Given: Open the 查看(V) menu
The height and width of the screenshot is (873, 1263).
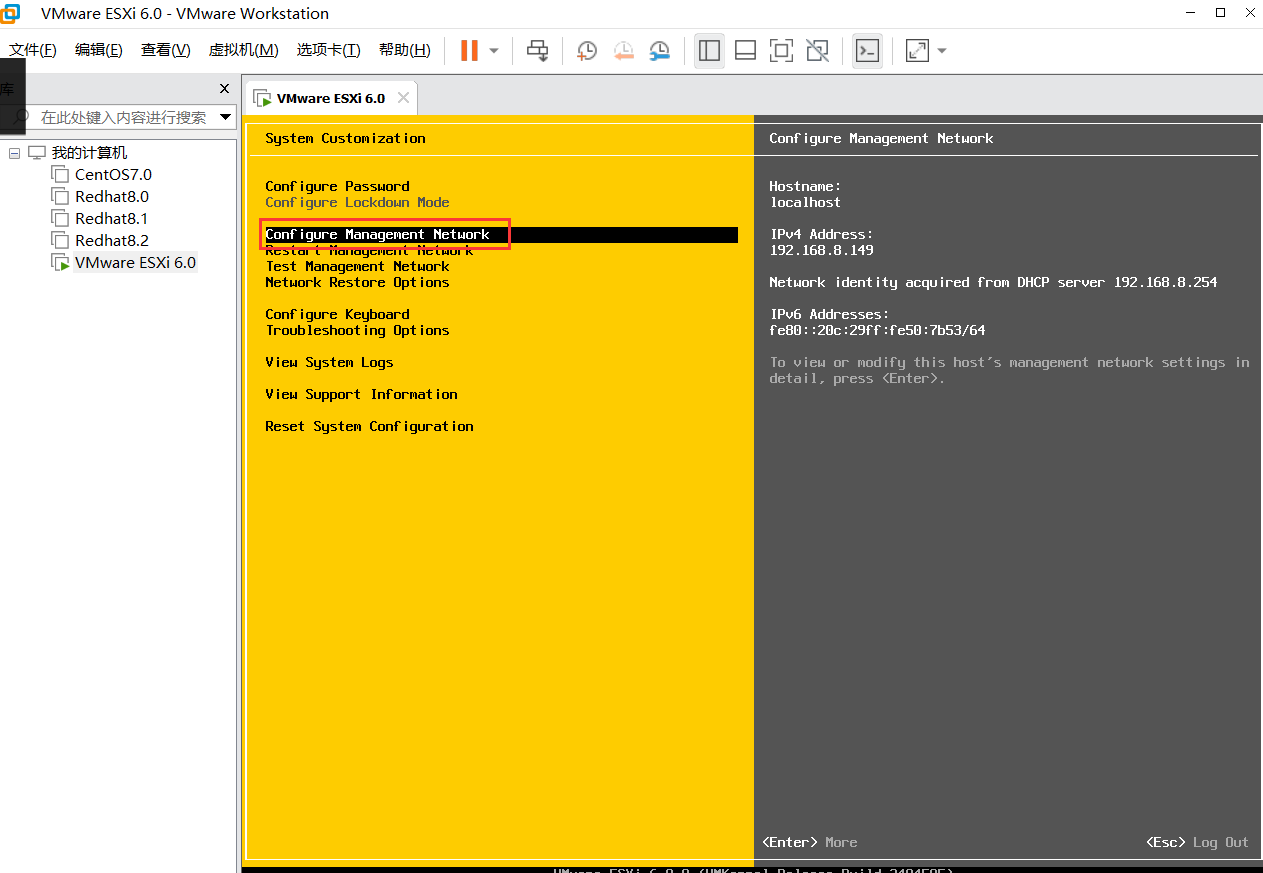Looking at the screenshot, I should click(166, 50).
